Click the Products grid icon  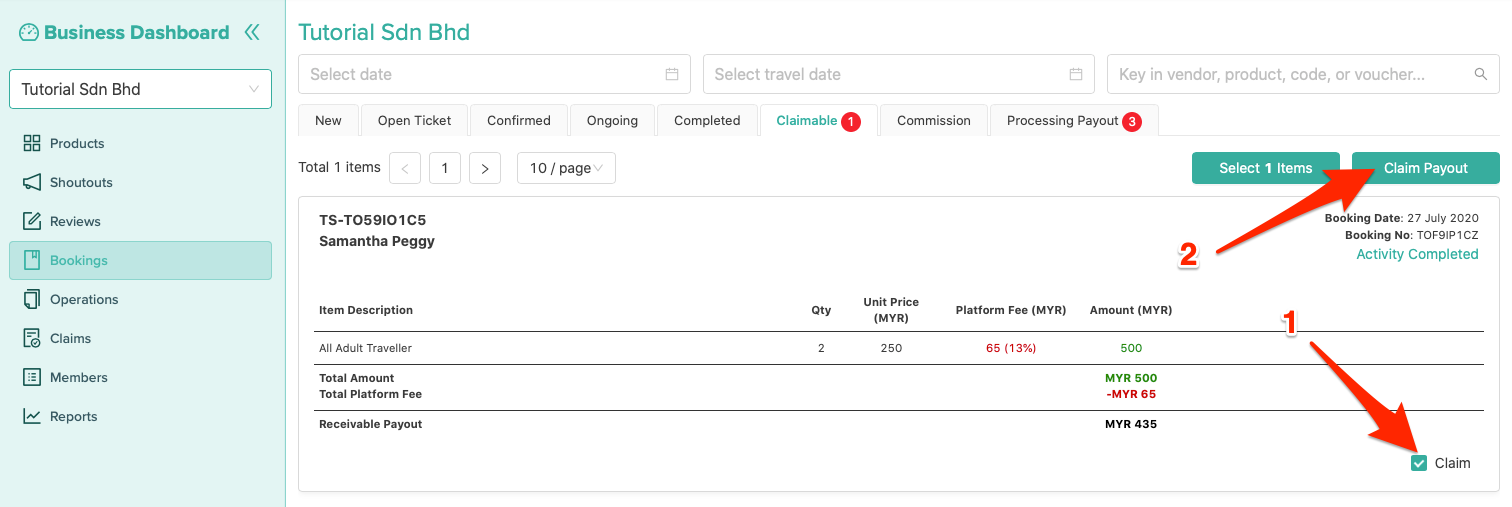pos(32,143)
